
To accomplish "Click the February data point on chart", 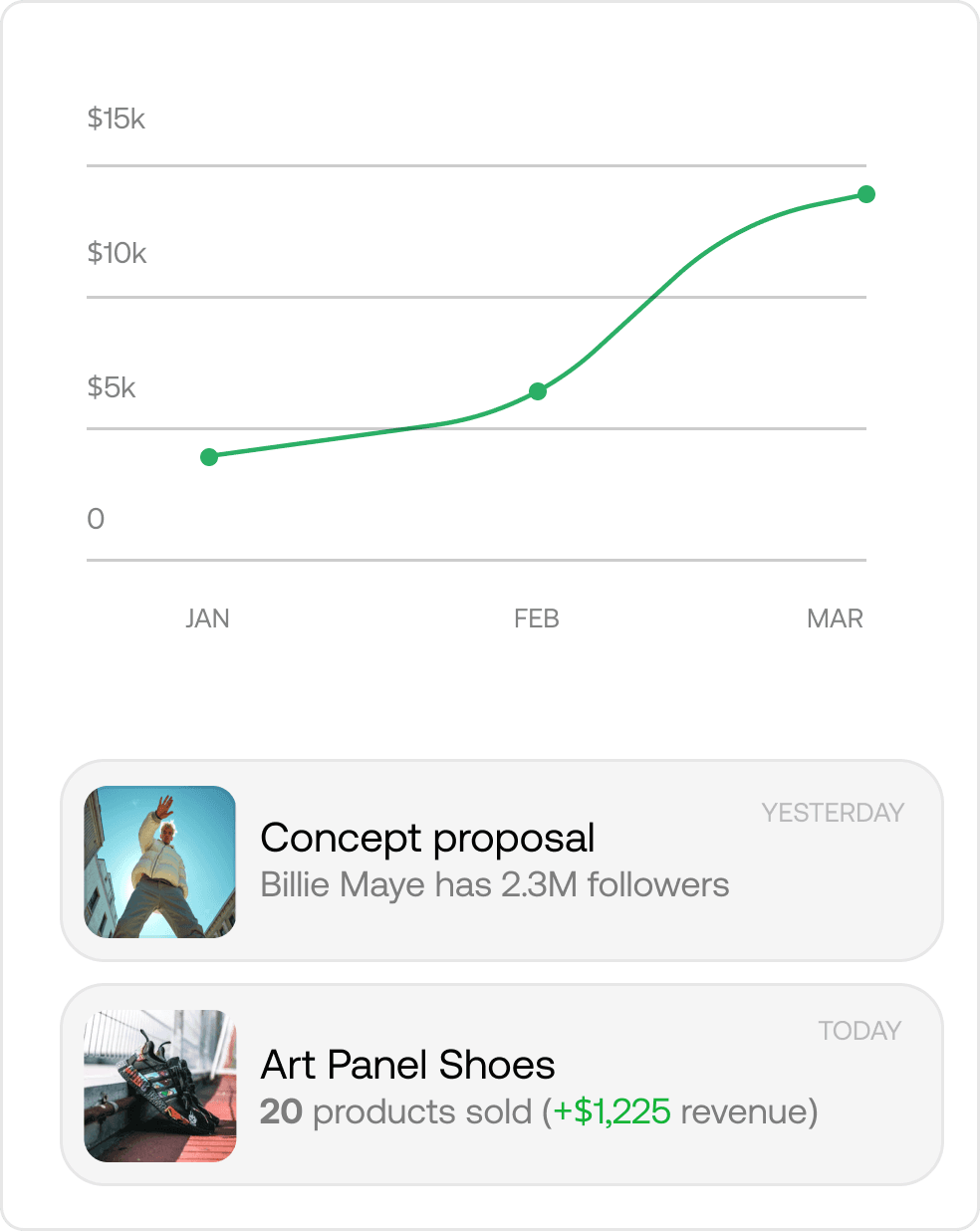I will click(x=538, y=391).
